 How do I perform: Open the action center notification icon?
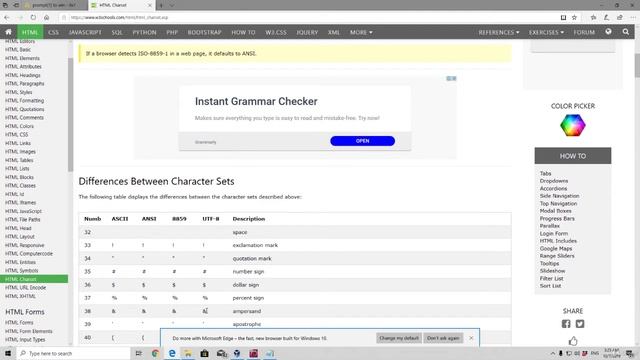[630, 353]
